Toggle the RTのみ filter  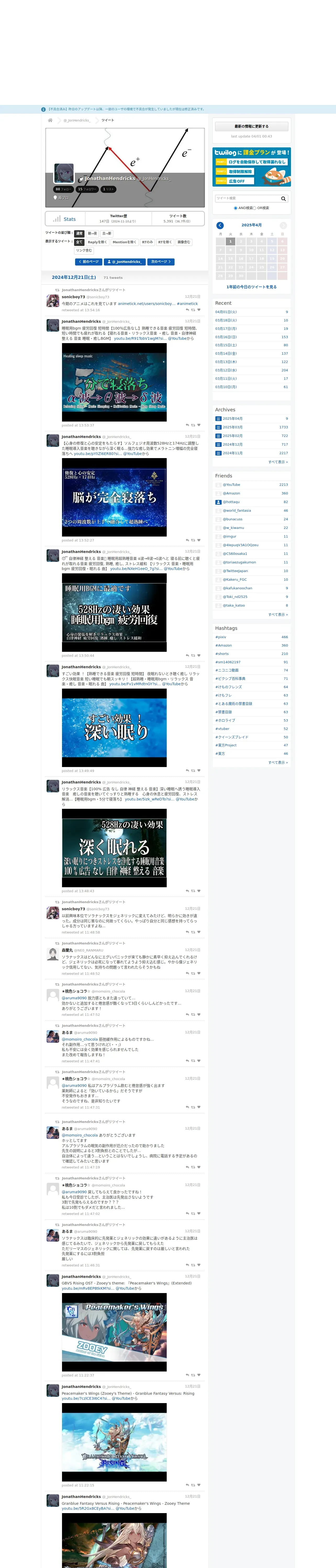coord(148,242)
